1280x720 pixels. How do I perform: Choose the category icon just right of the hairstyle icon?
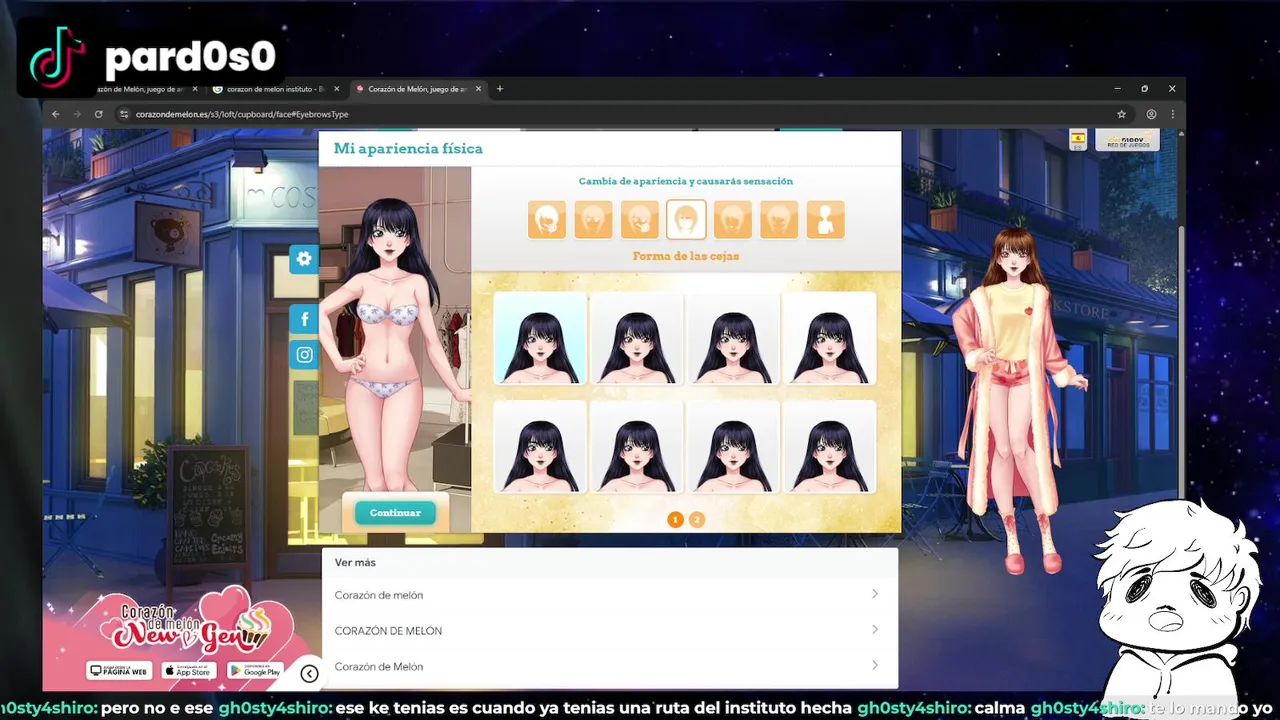coord(593,220)
